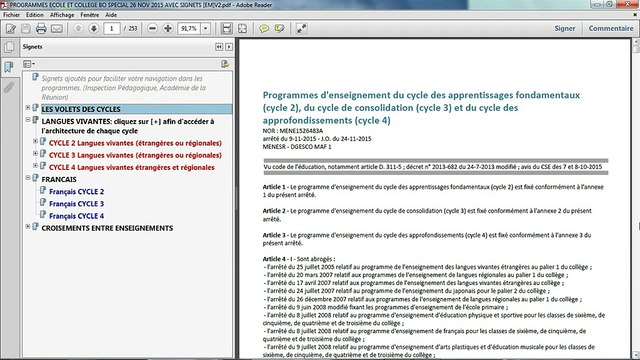Open CYCLE 4 Langues vivantes bookmark
The image size is (640, 360).
131,167
